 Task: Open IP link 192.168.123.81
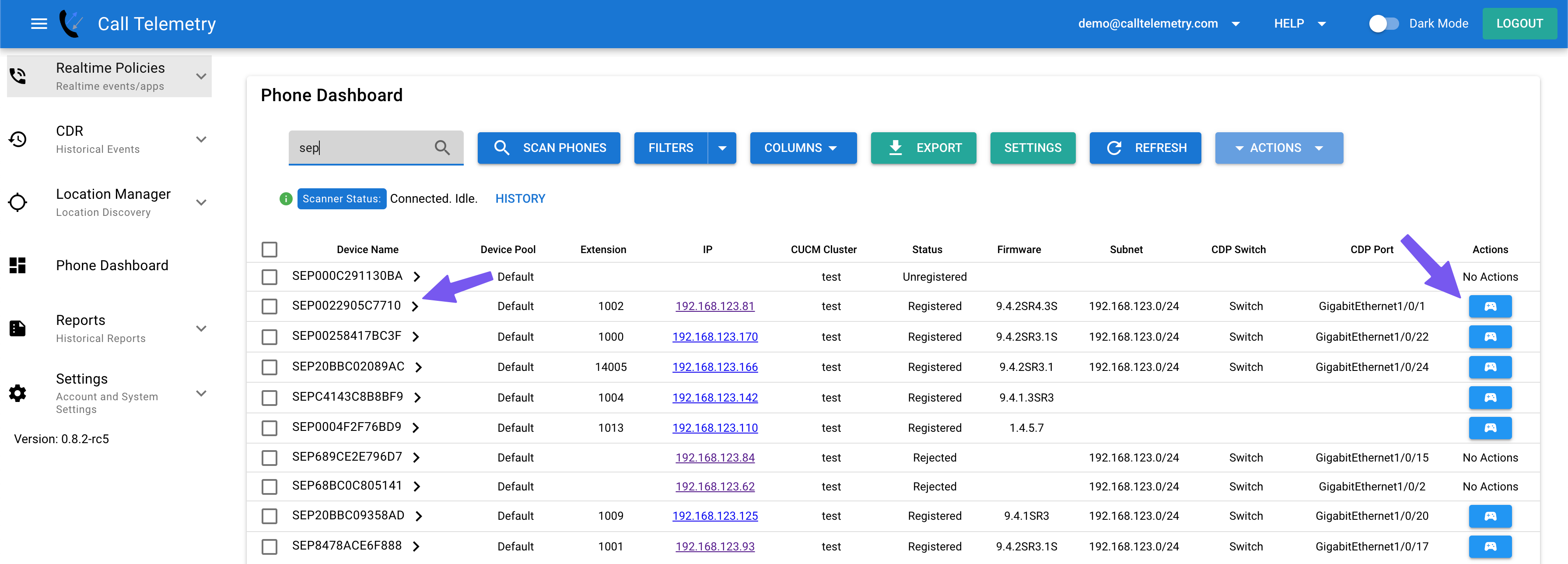click(x=714, y=307)
